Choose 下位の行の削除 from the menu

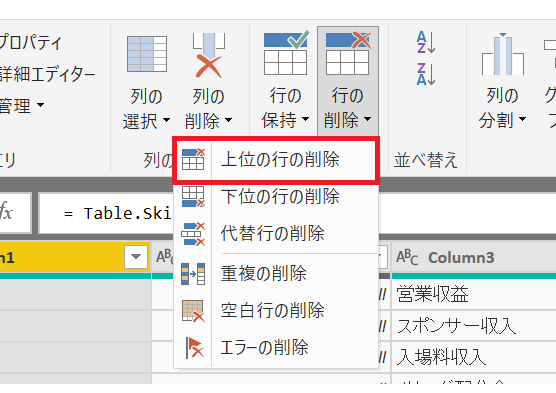coord(276,196)
